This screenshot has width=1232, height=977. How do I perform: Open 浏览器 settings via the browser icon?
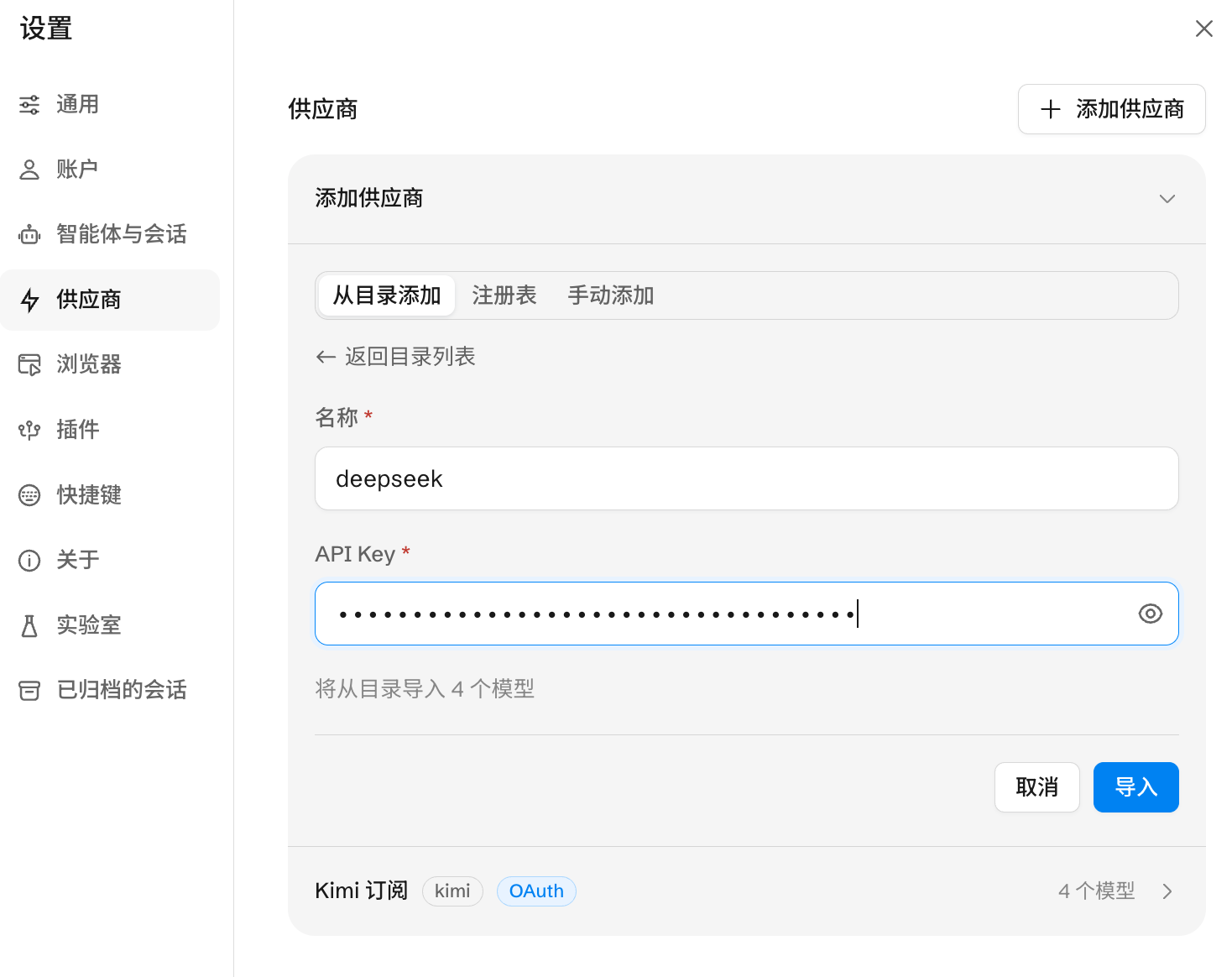29,364
